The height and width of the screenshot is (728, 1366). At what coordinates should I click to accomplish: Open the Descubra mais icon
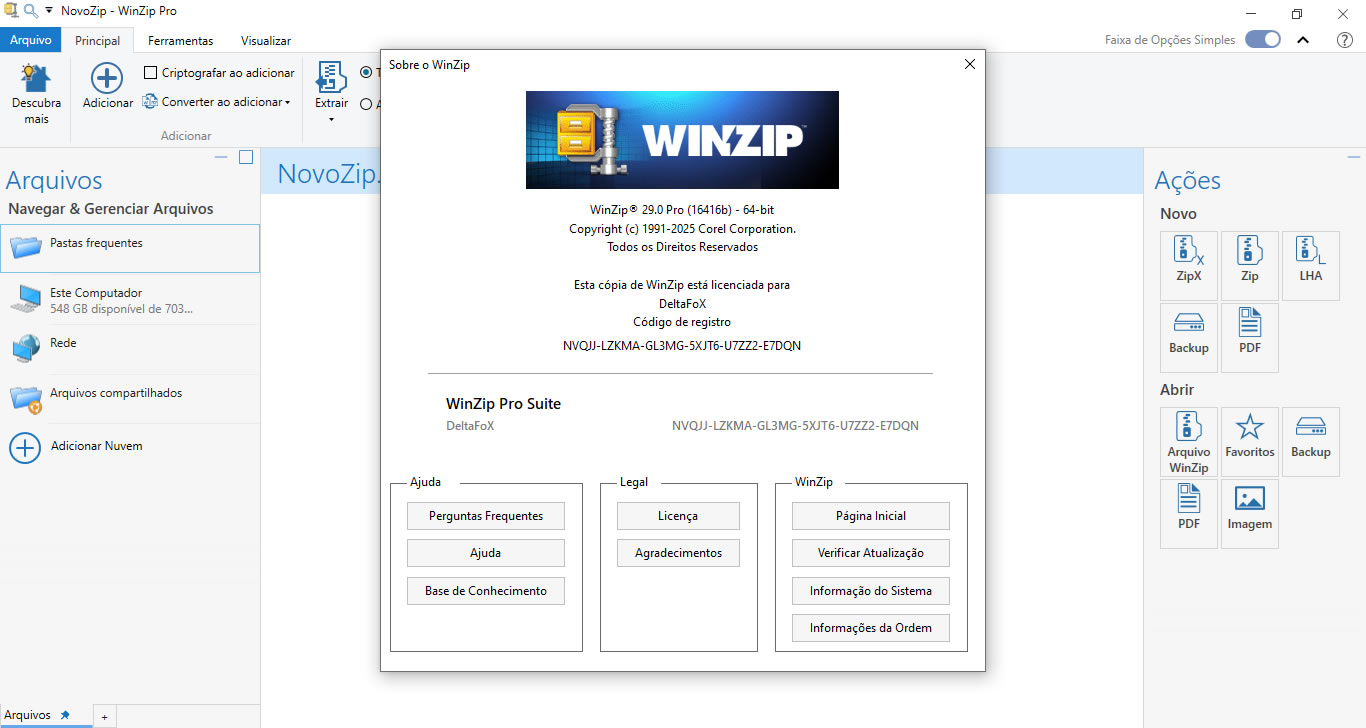pos(36,78)
